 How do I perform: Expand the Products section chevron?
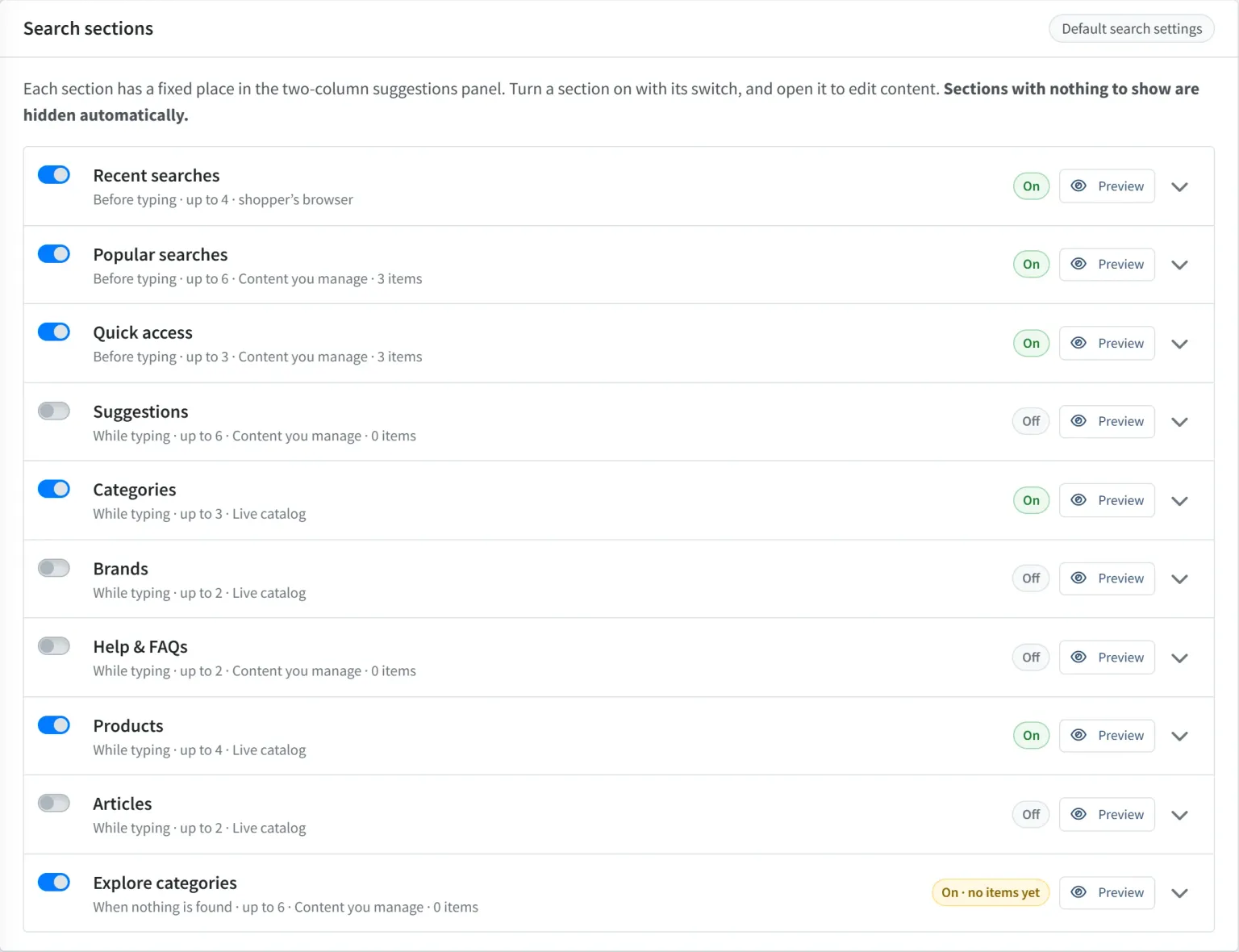click(x=1179, y=736)
